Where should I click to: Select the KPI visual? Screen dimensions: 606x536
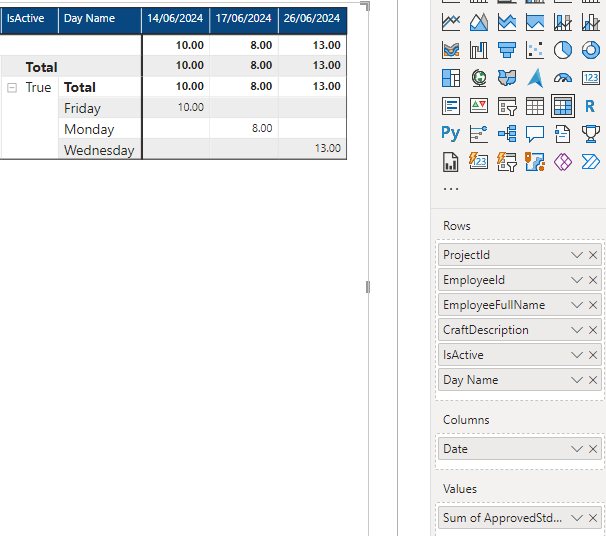[x=478, y=106]
